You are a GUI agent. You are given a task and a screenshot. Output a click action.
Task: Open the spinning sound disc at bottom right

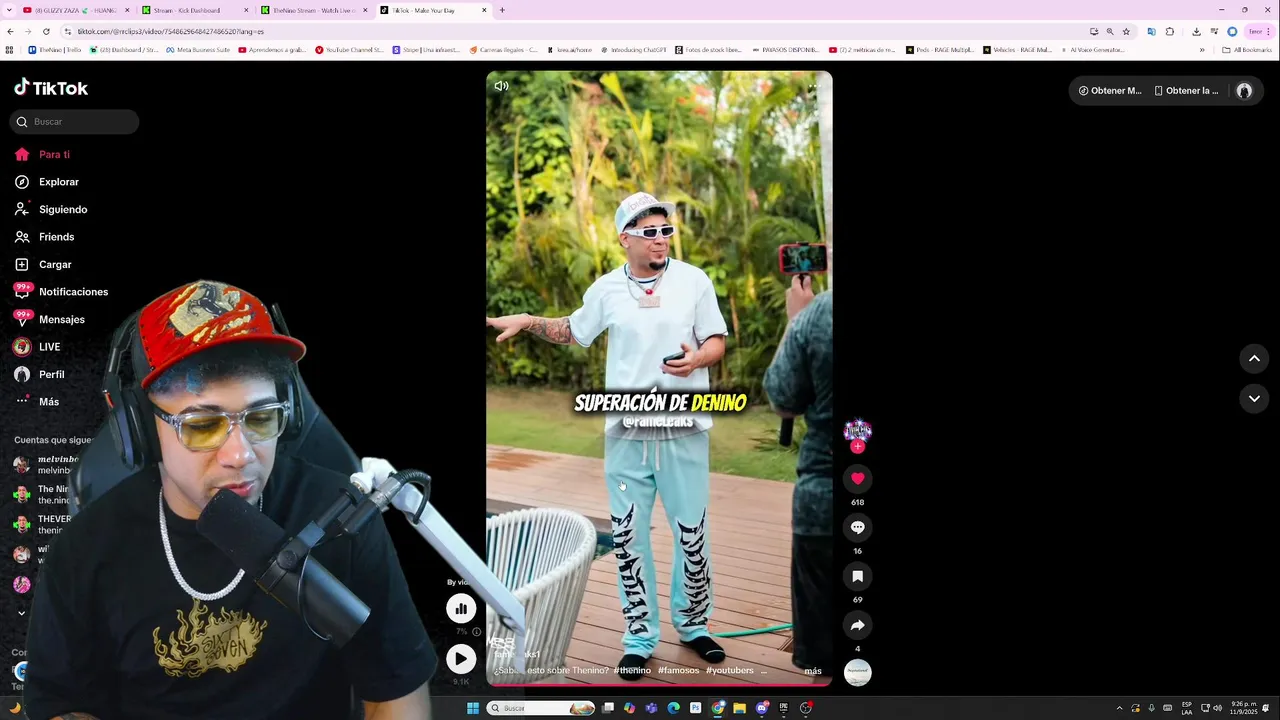click(x=857, y=673)
